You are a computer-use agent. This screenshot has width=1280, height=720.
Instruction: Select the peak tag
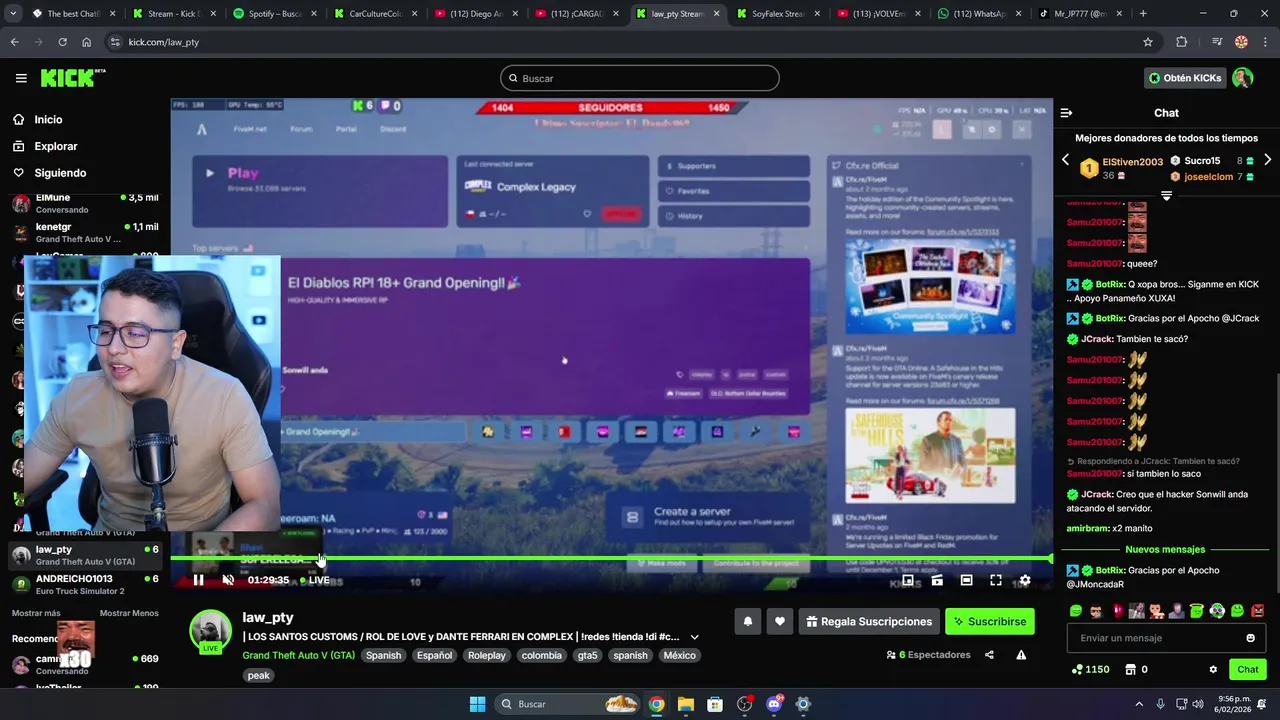(259, 675)
